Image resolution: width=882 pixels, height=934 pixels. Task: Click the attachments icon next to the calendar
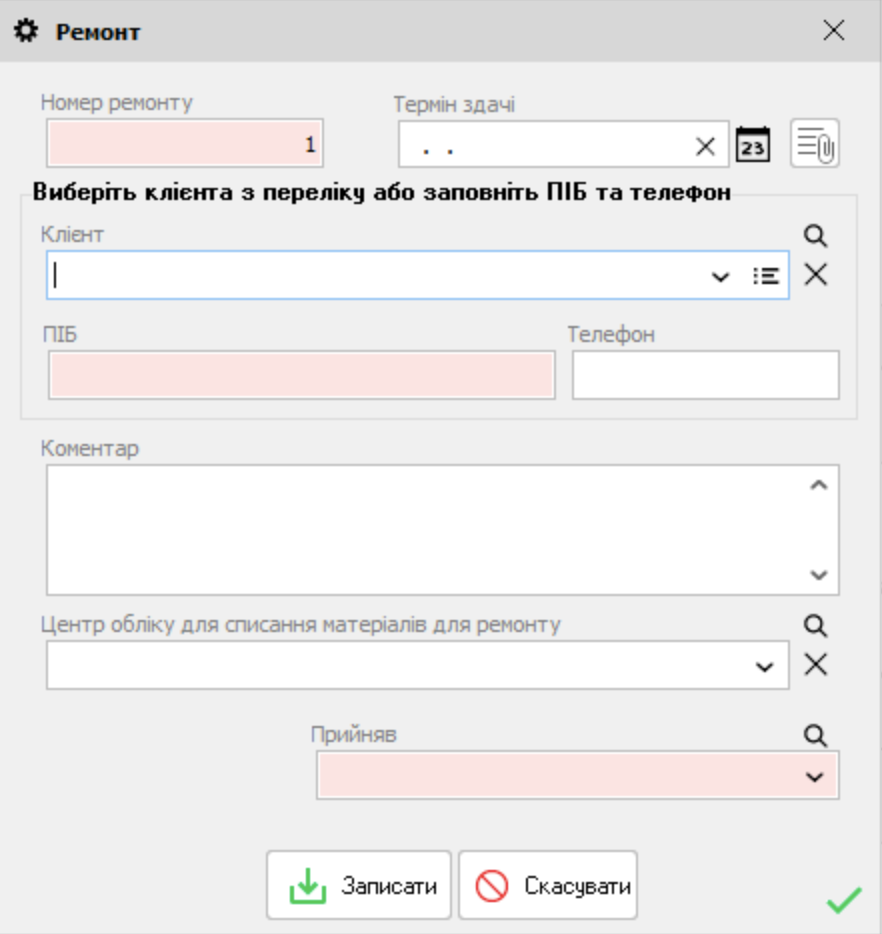coord(814,142)
